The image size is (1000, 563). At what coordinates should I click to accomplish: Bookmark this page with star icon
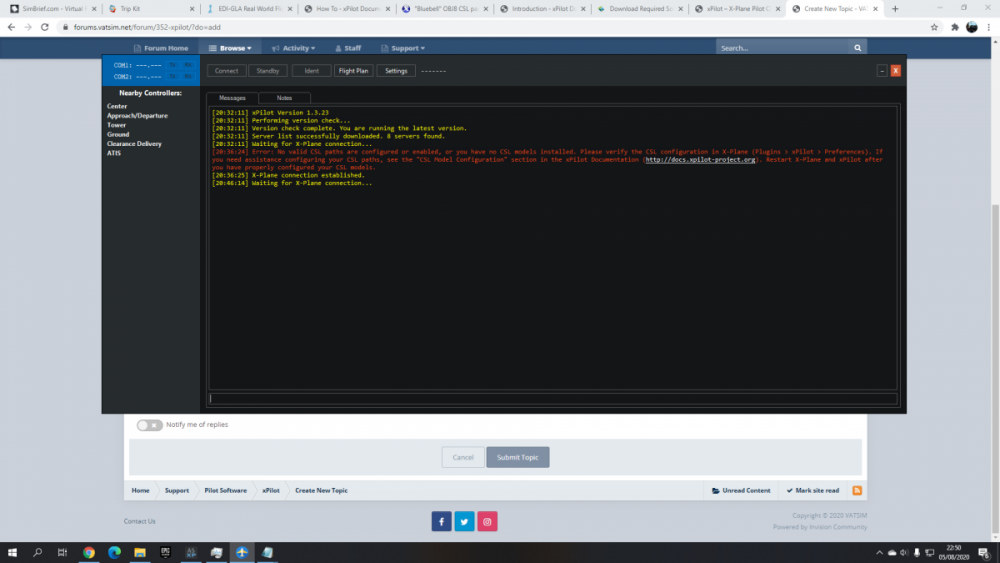[x=934, y=27]
